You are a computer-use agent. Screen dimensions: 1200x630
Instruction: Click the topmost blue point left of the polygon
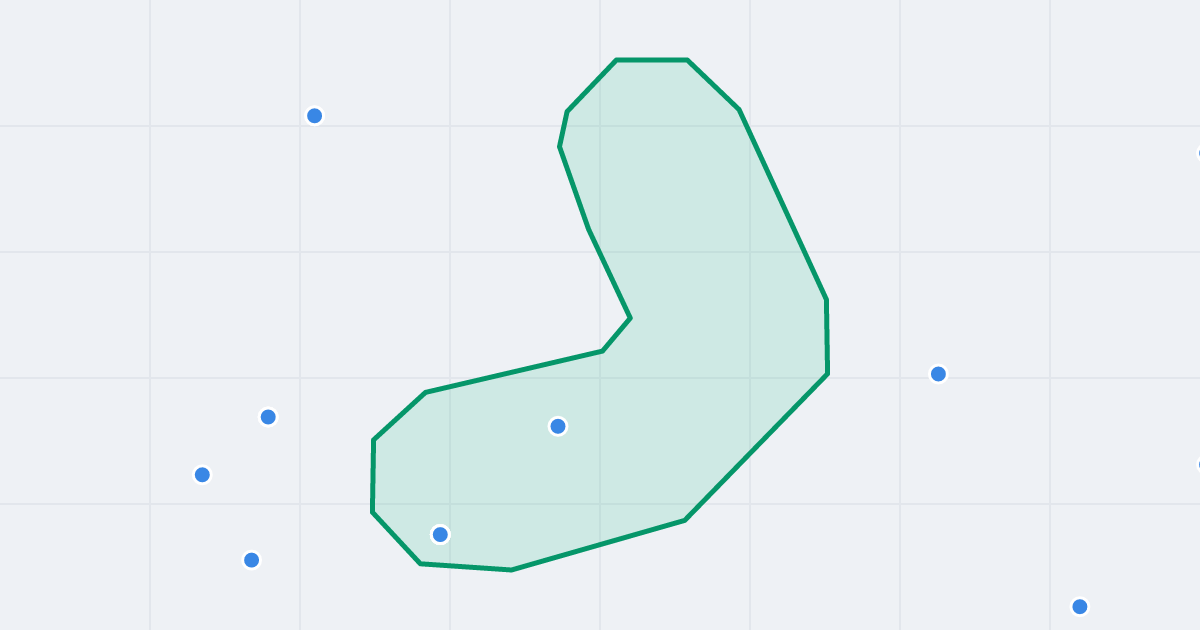pyautogui.click(x=314, y=116)
